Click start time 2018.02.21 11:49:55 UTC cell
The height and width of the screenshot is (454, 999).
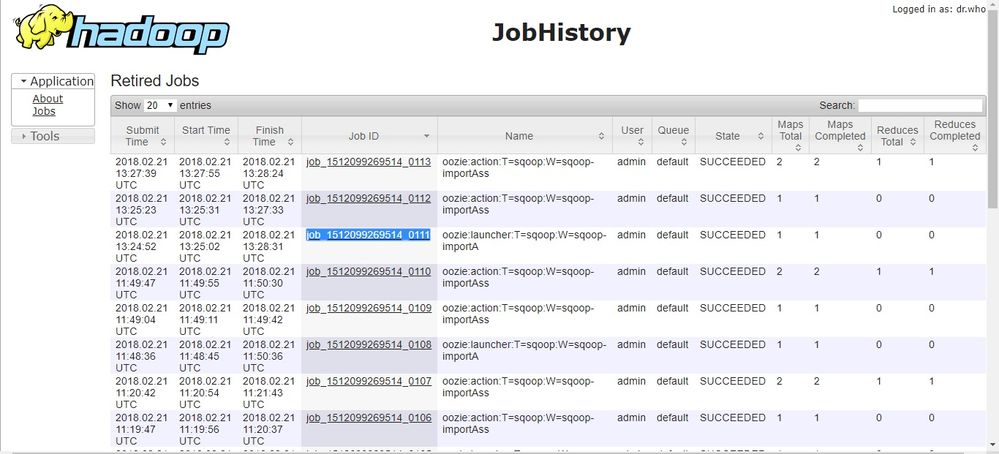click(205, 283)
